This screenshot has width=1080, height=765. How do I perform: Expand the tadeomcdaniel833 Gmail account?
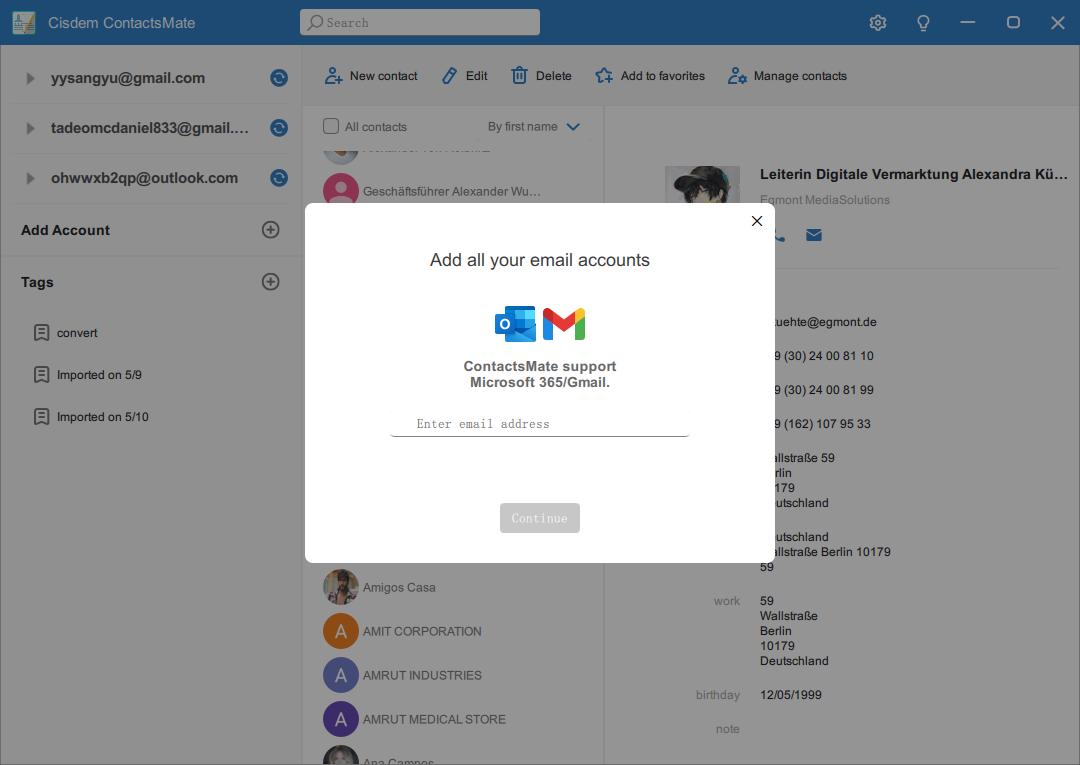click(30, 128)
